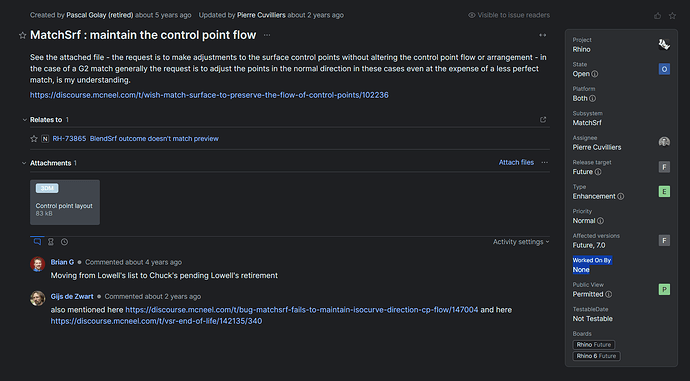
Task: Collapse the Relates to section
Action: click(x=25, y=120)
